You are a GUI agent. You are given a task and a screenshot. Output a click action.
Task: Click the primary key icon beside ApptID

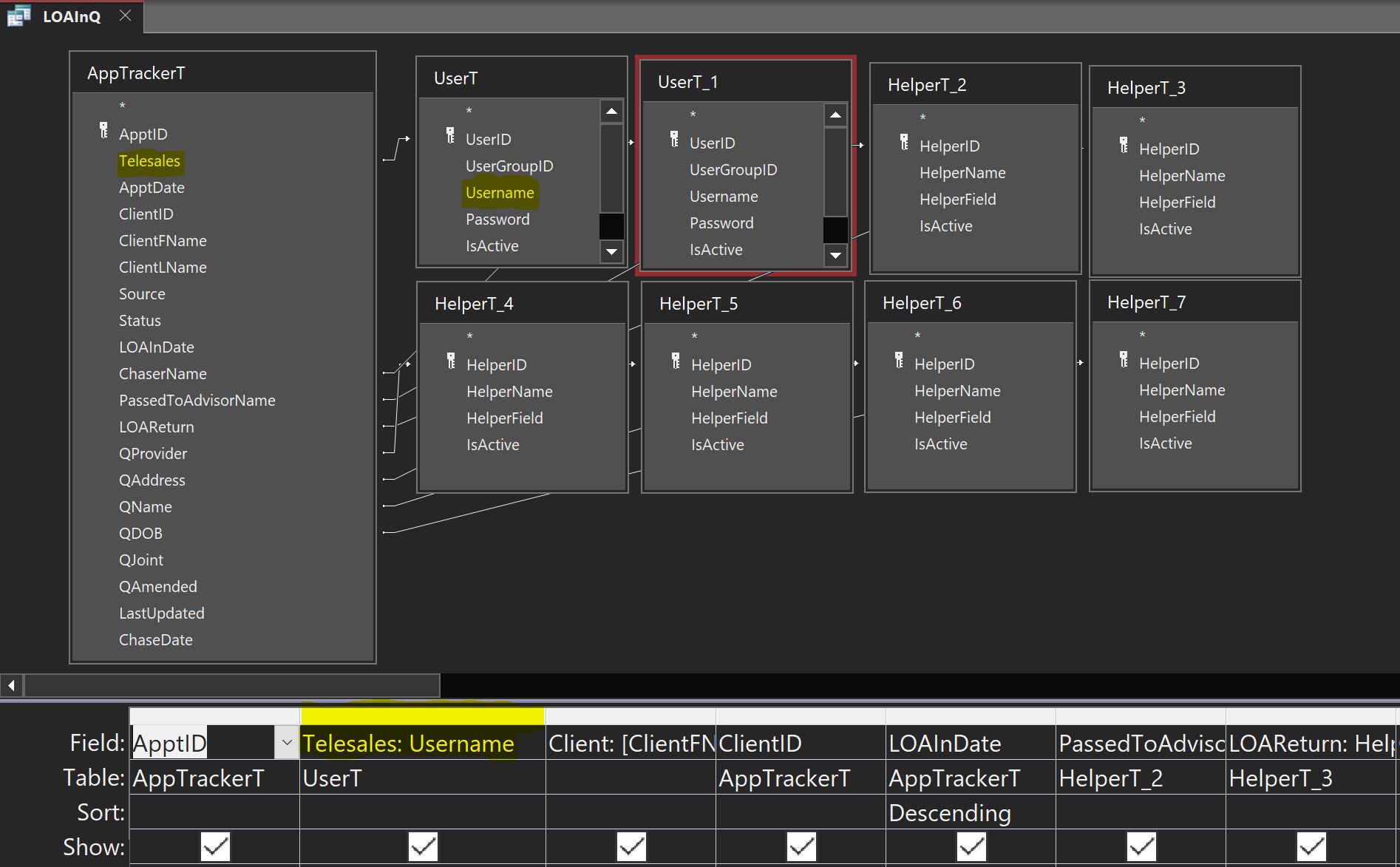click(103, 131)
